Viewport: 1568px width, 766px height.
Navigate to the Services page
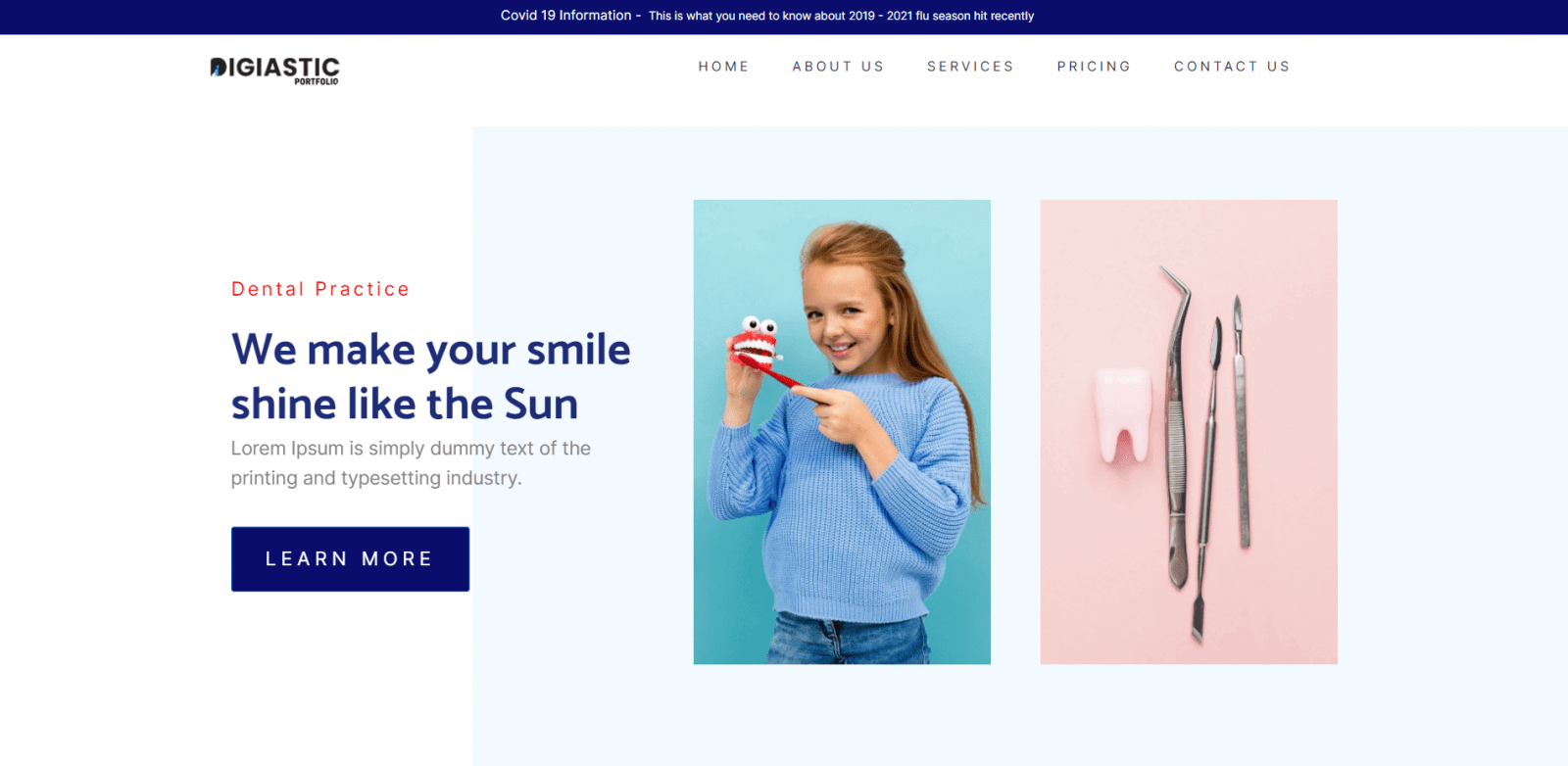[x=970, y=67]
